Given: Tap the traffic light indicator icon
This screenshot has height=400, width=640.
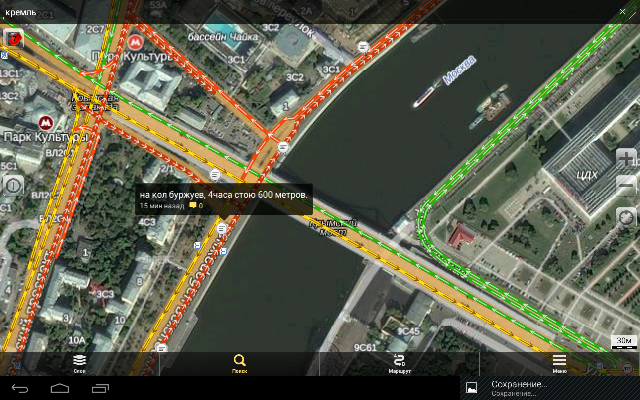Looking at the screenshot, I should (x=14, y=40).
